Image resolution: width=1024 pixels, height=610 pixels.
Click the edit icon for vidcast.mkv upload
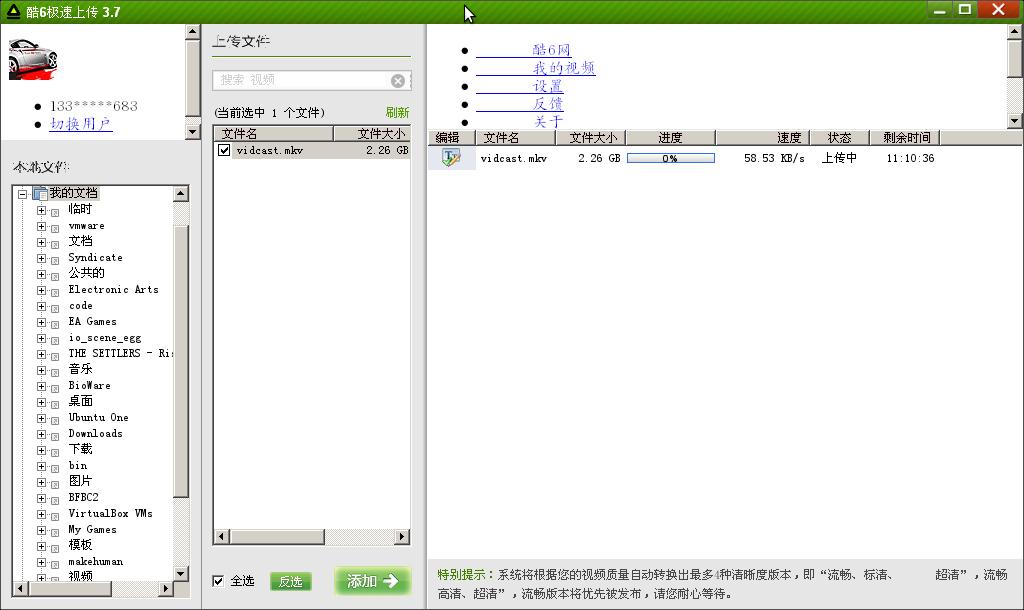tap(451, 157)
